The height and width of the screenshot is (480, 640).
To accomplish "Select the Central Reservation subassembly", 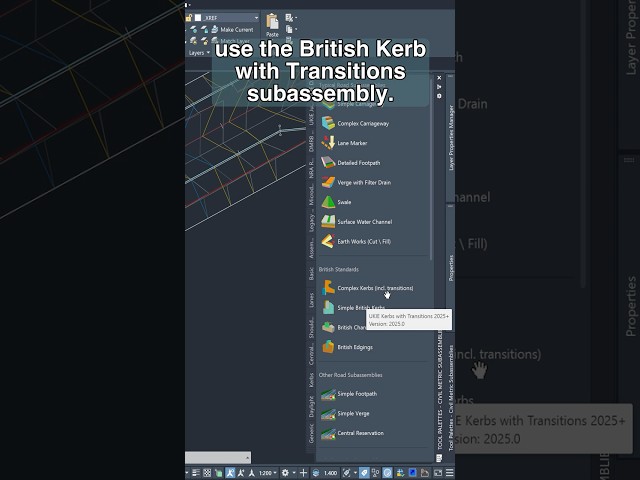I will 352,433.
